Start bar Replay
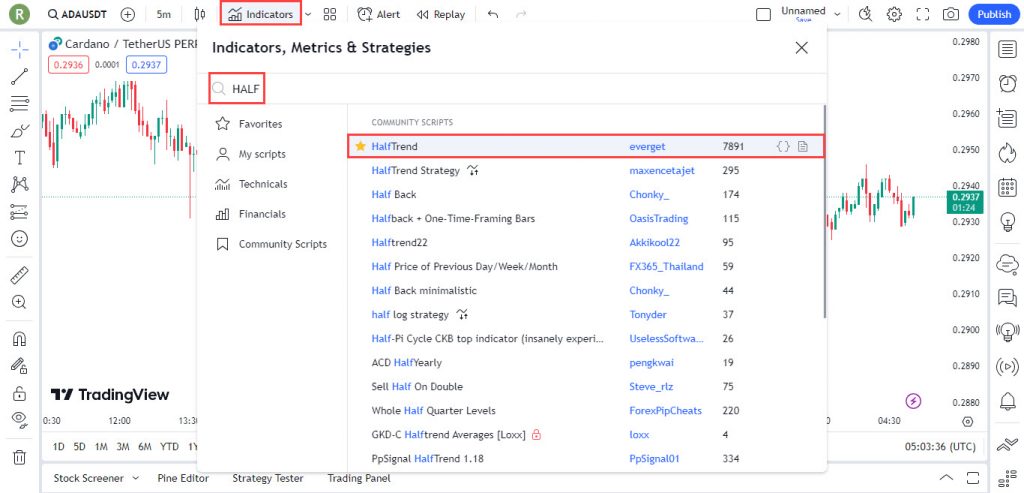 441,14
